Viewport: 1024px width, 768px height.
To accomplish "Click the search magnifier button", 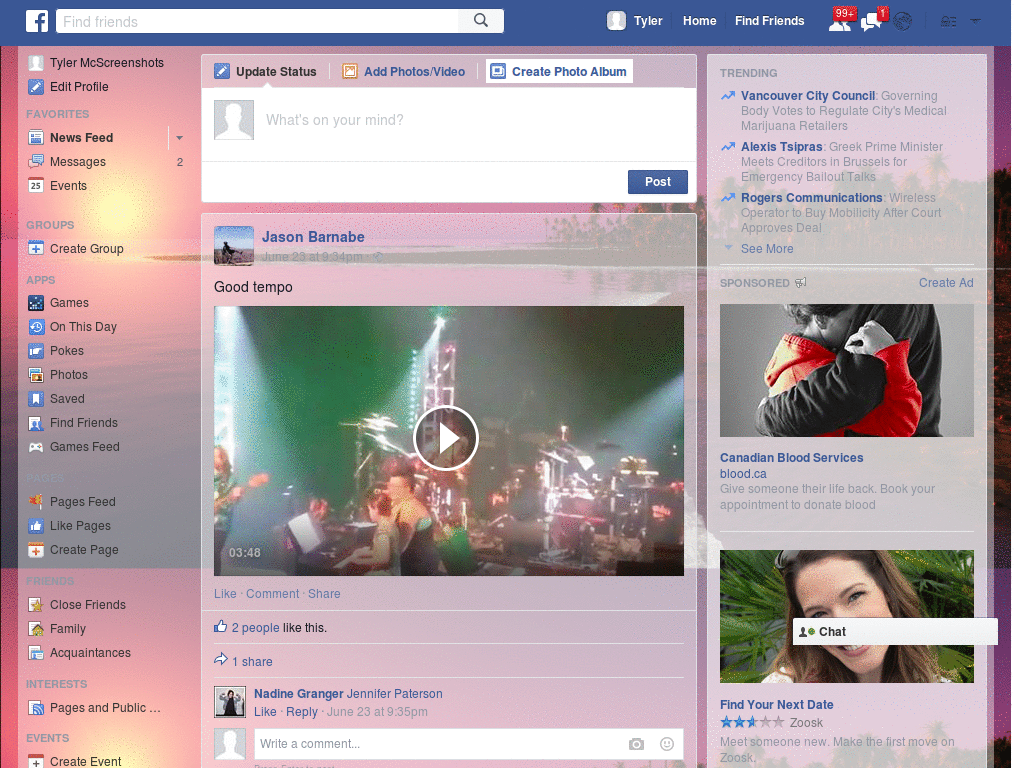I will (x=481, y=21).
